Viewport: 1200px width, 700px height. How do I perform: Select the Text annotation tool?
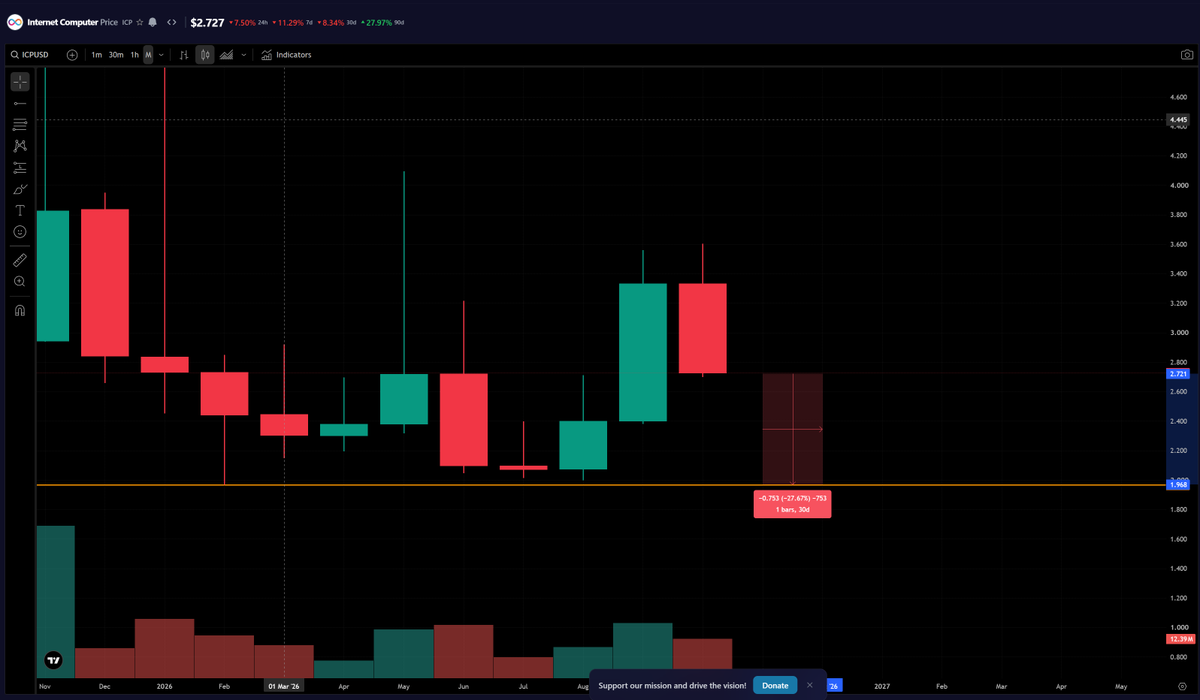tap(20, 211)
